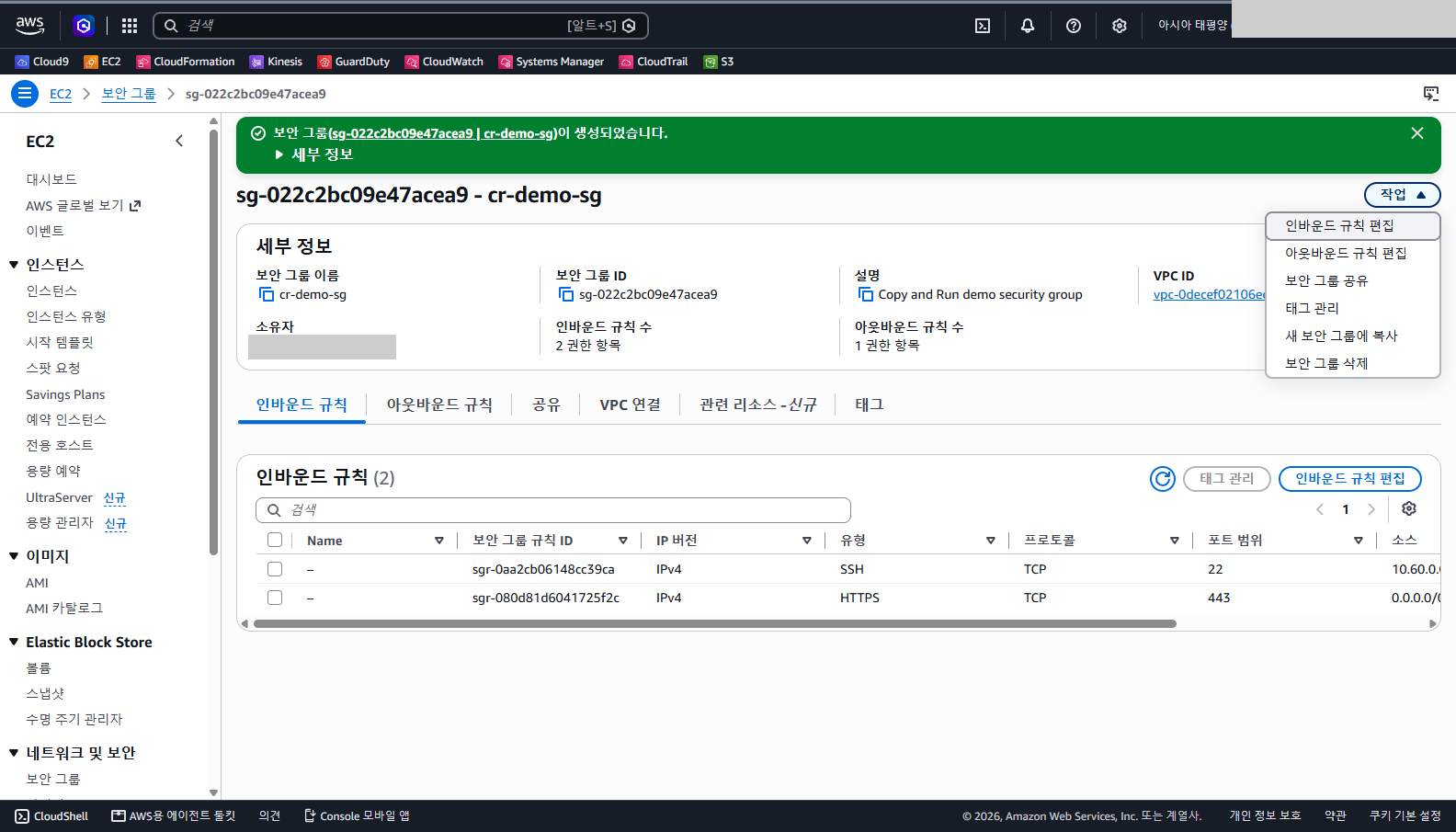Open the Kinesis favorite shortcut

point(277,62)
